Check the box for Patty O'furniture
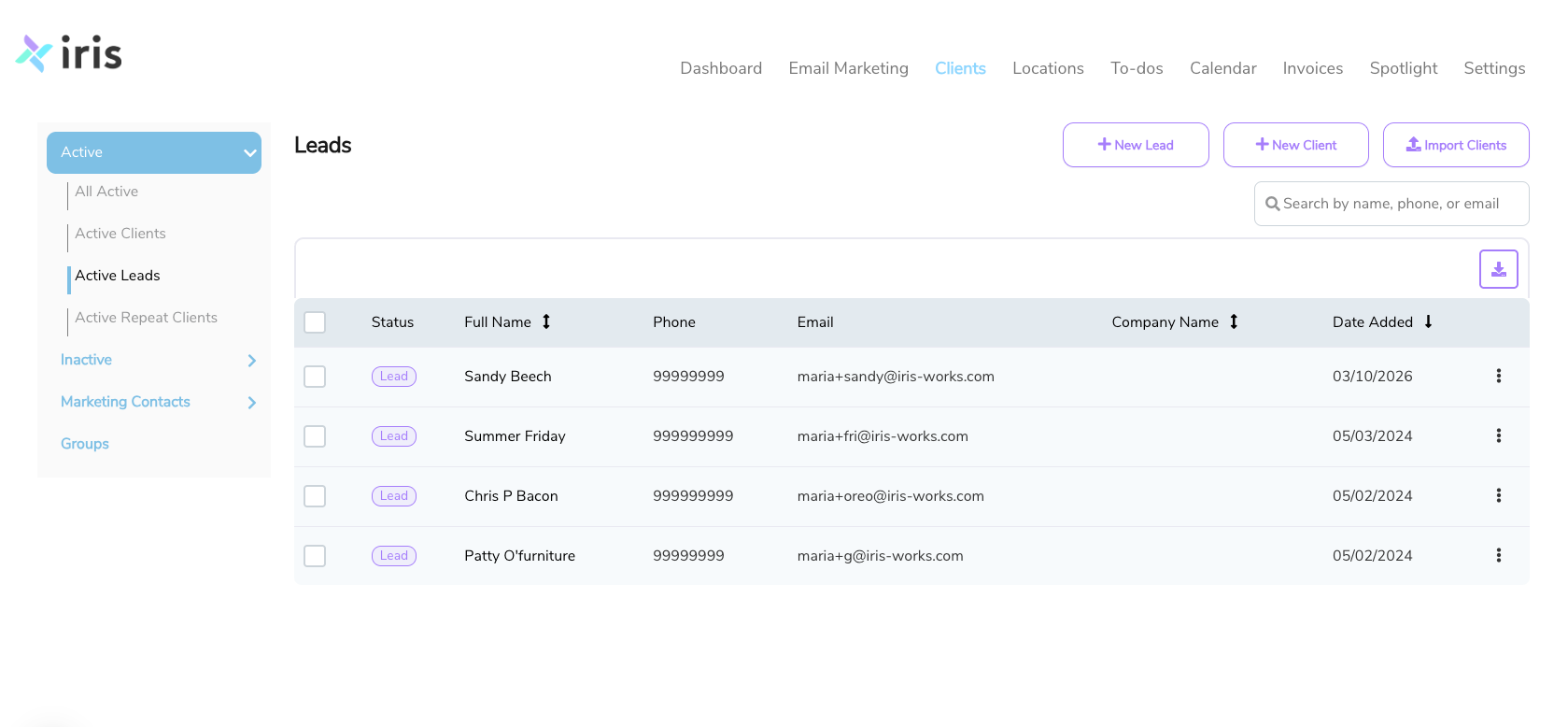 pyautogui.click(x=315, y=556)
